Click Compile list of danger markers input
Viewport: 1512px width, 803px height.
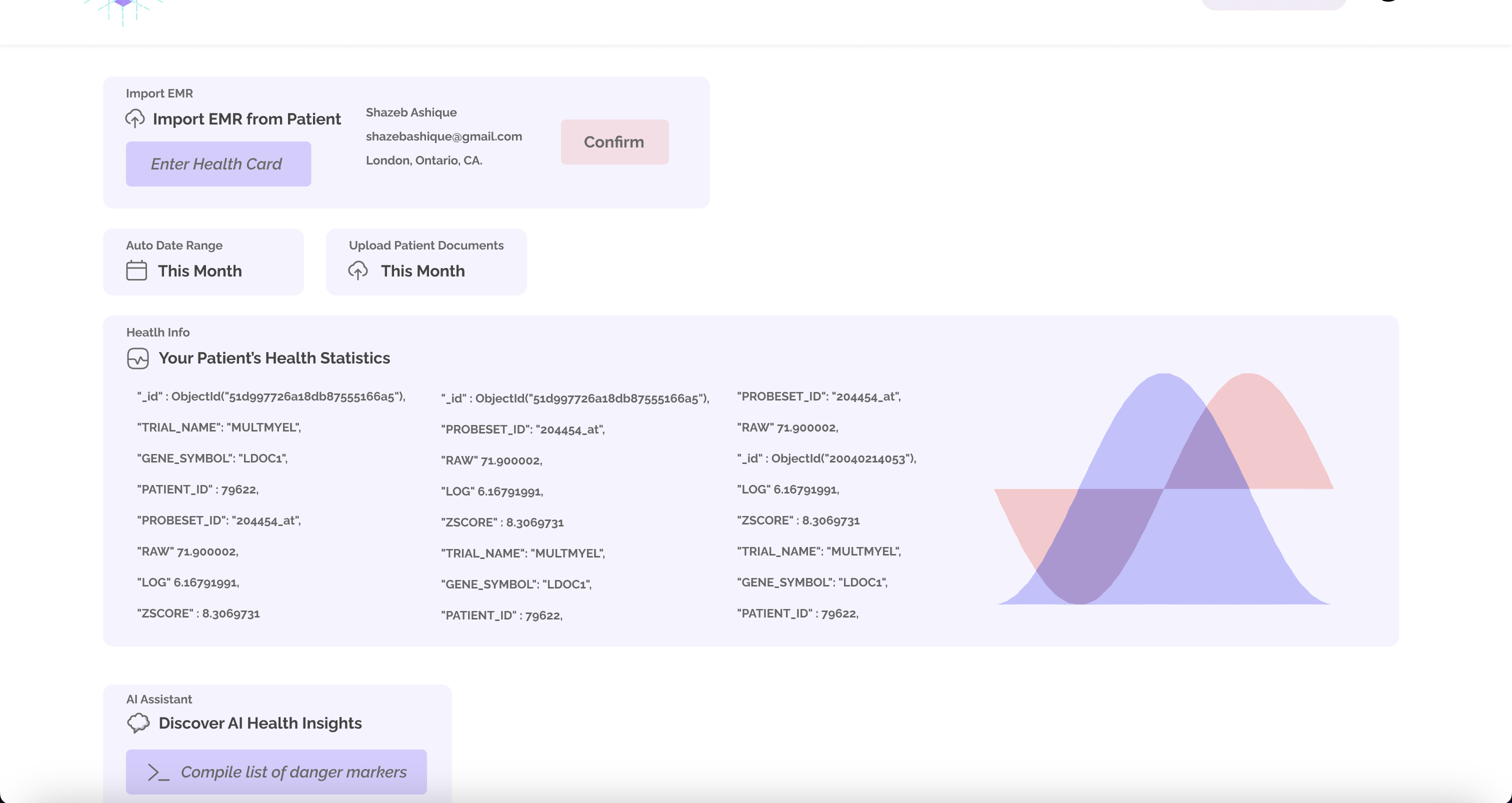(x=293, y=772)
